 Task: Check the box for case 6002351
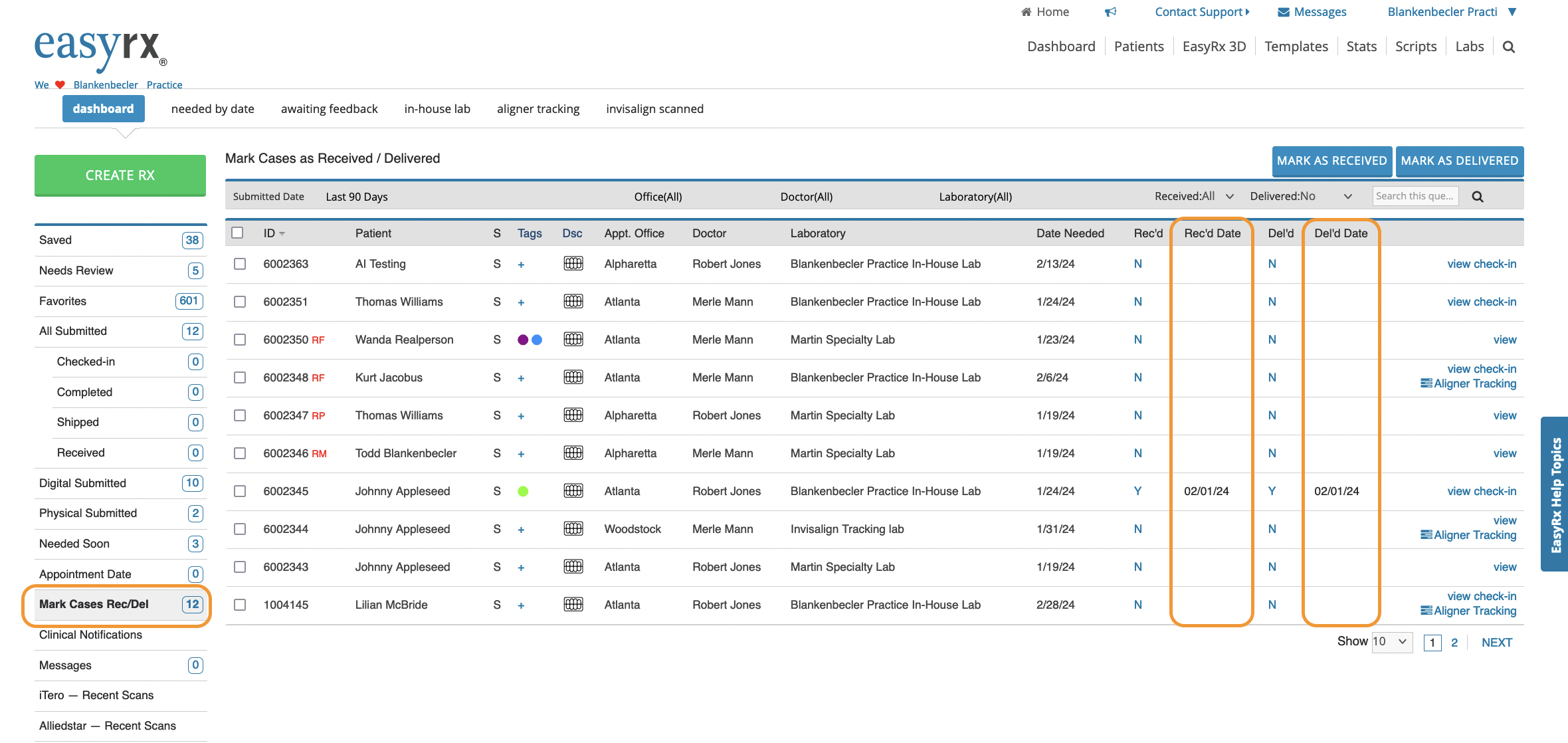240,302
